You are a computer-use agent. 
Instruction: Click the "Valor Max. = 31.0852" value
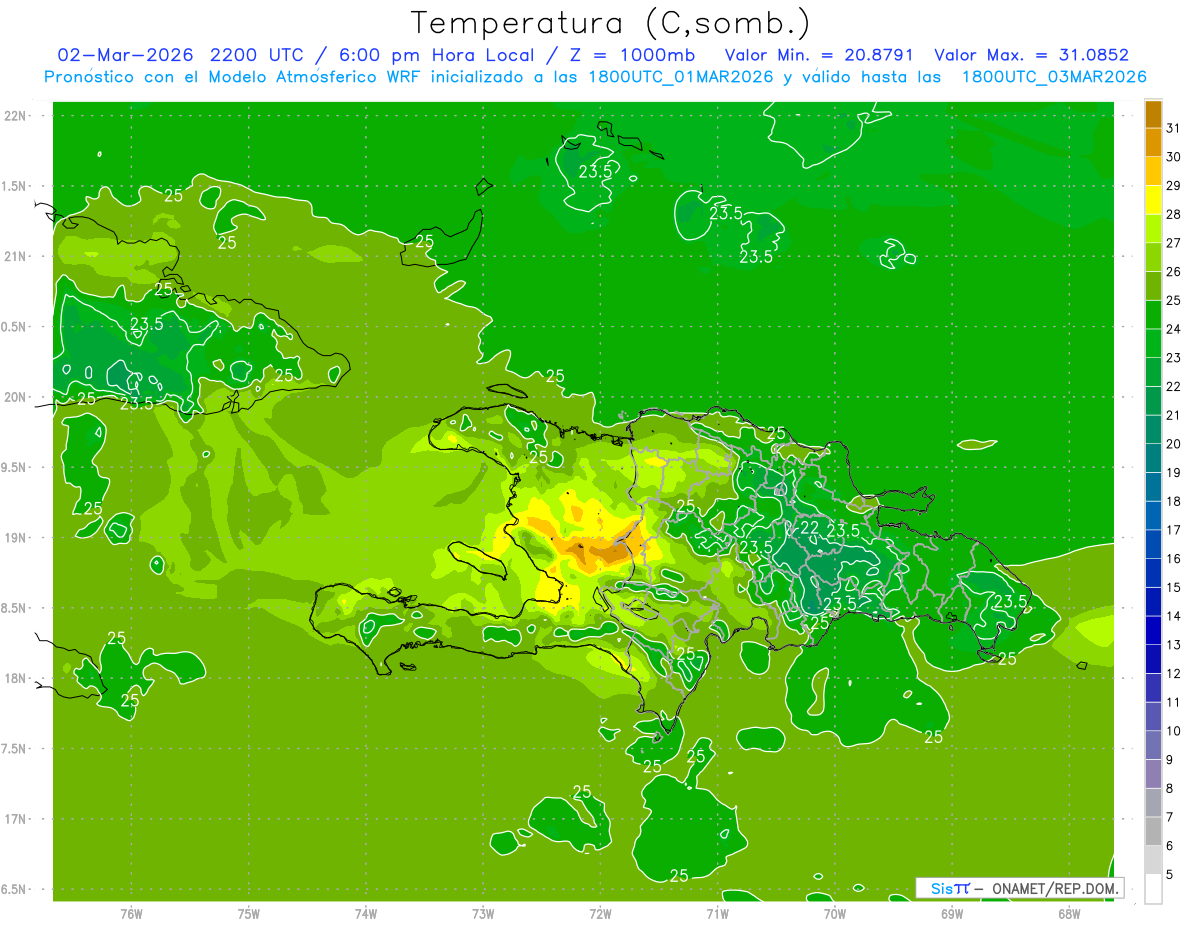pos(1031,55)
